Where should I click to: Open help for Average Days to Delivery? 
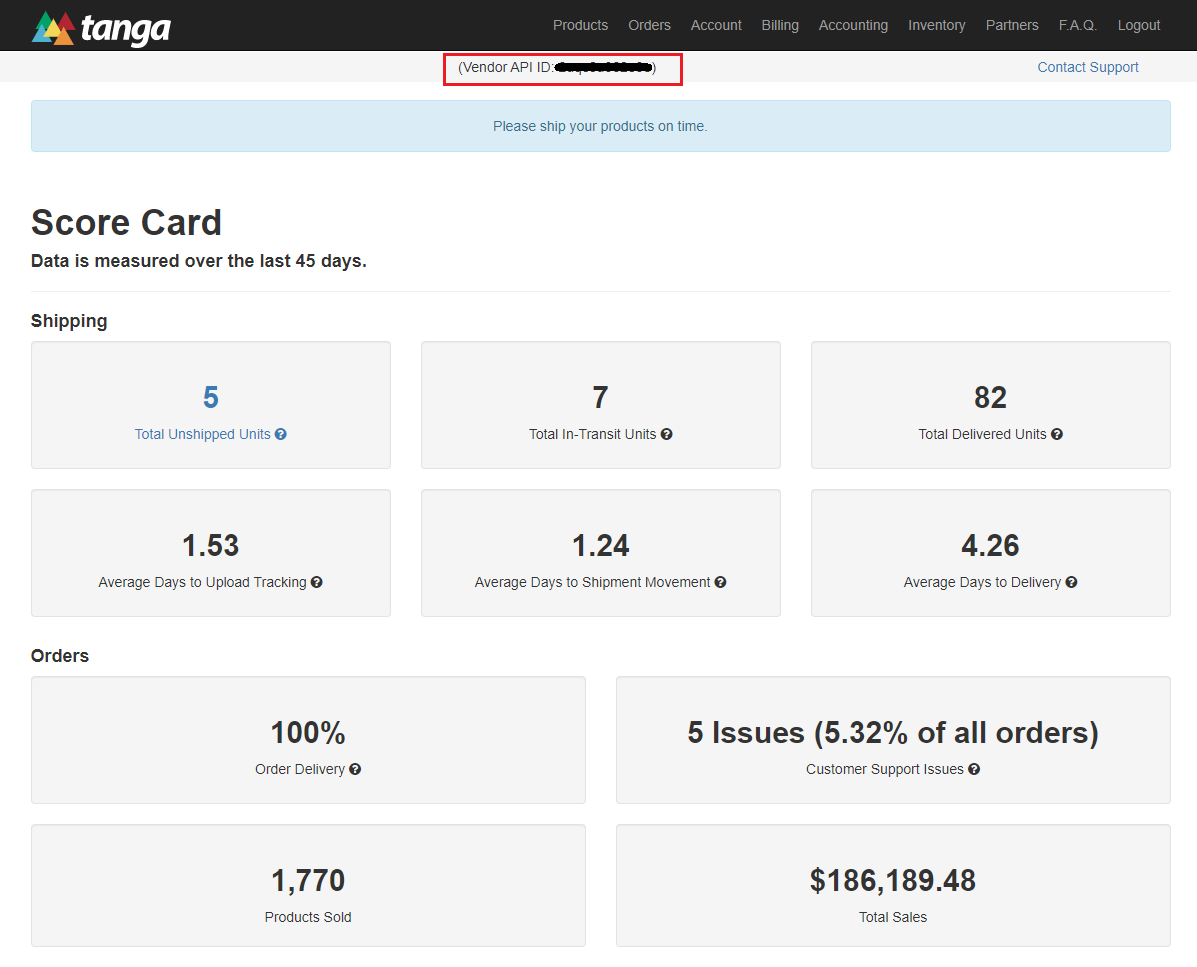1071,581
